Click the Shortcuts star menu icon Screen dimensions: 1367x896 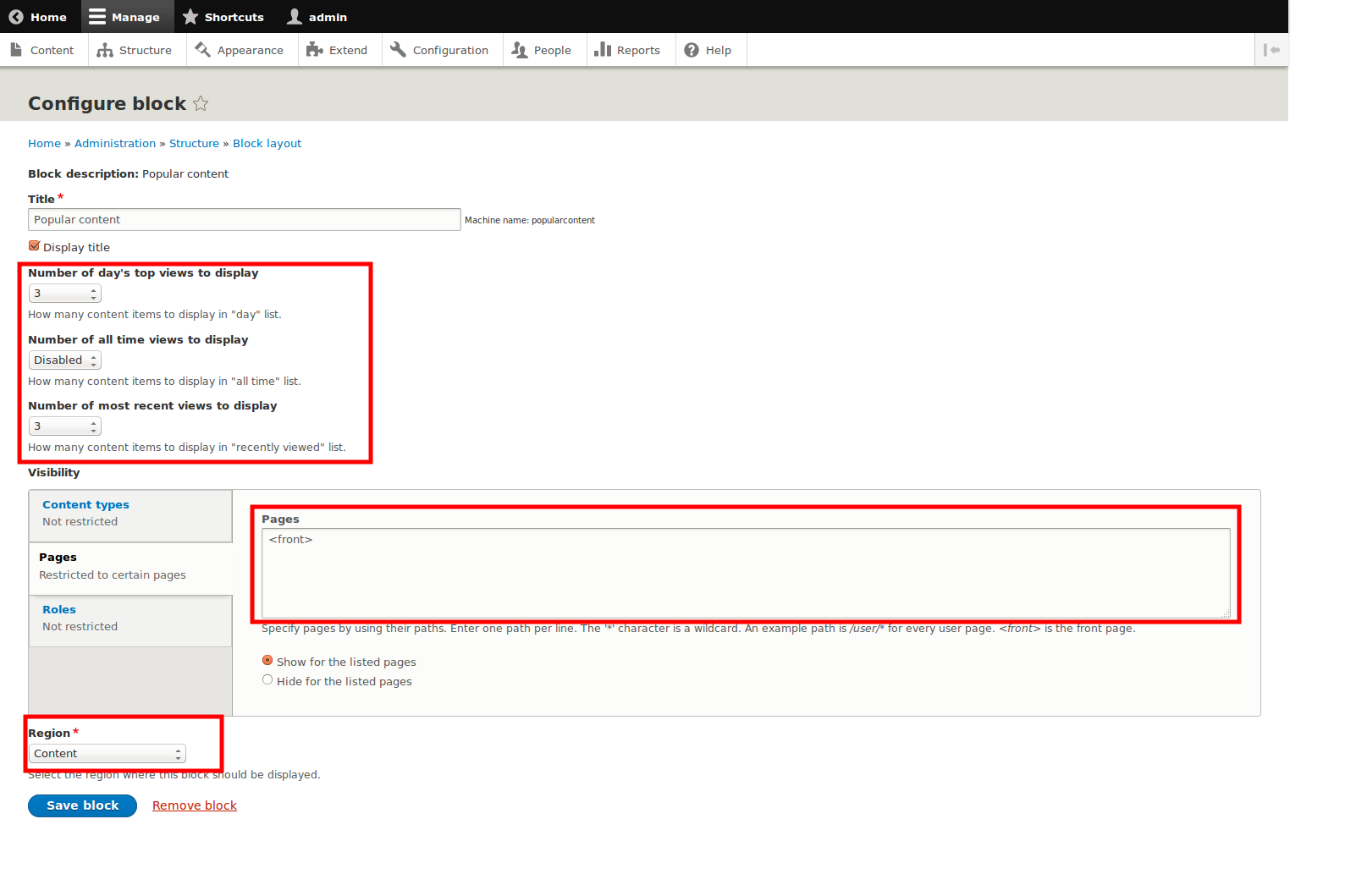coord(190,16)
